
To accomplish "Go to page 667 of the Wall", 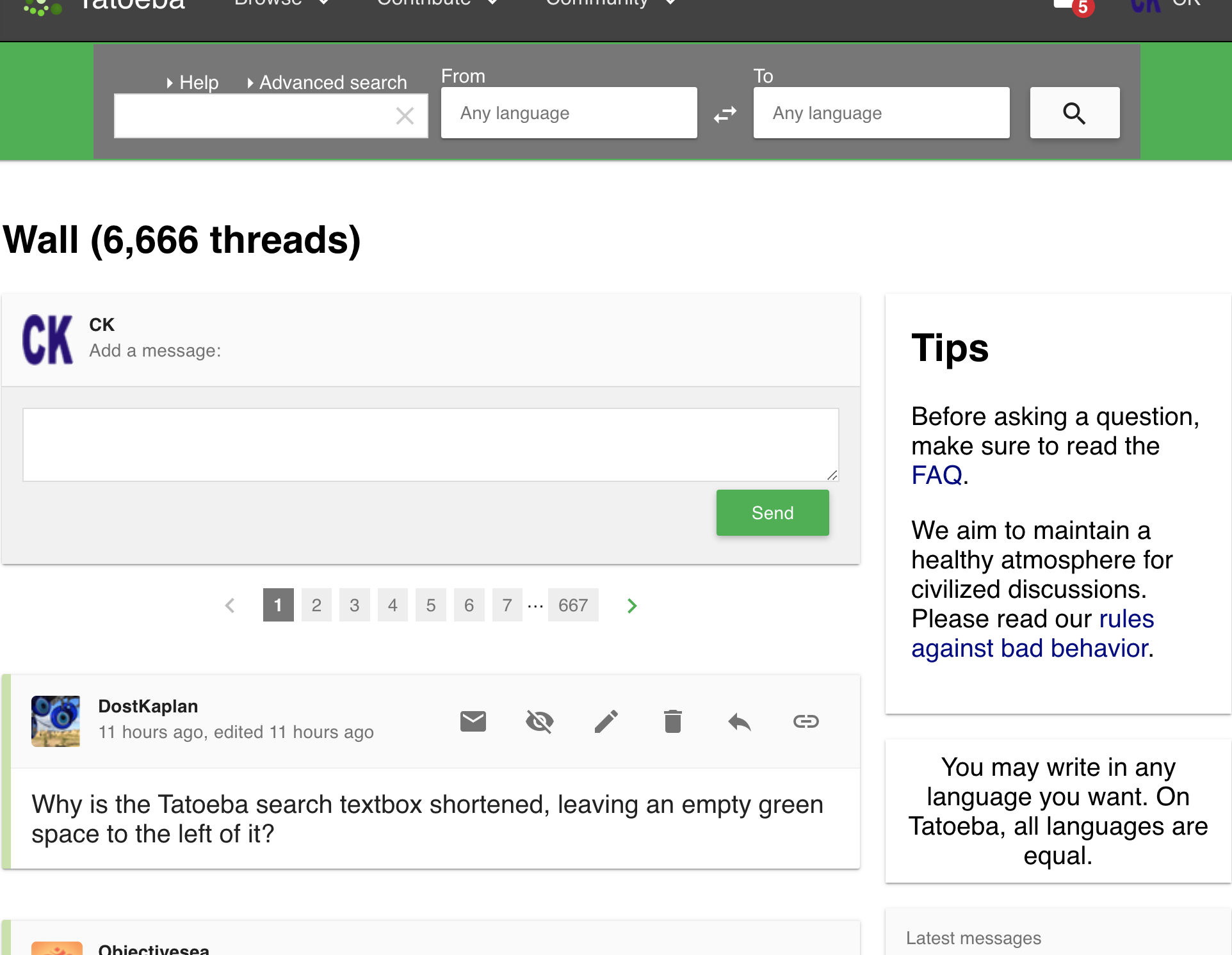I will [x=573, y=605].
